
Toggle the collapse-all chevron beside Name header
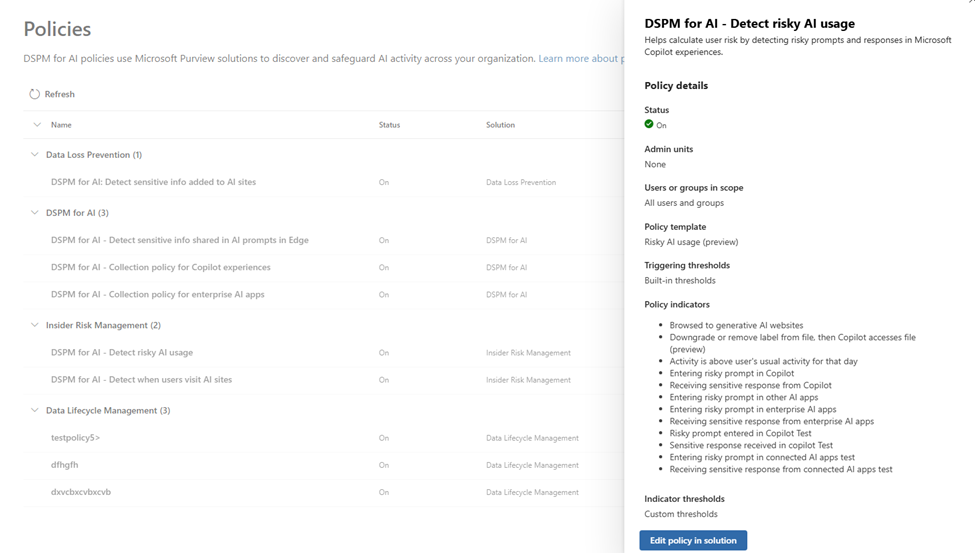click(37, 125)
